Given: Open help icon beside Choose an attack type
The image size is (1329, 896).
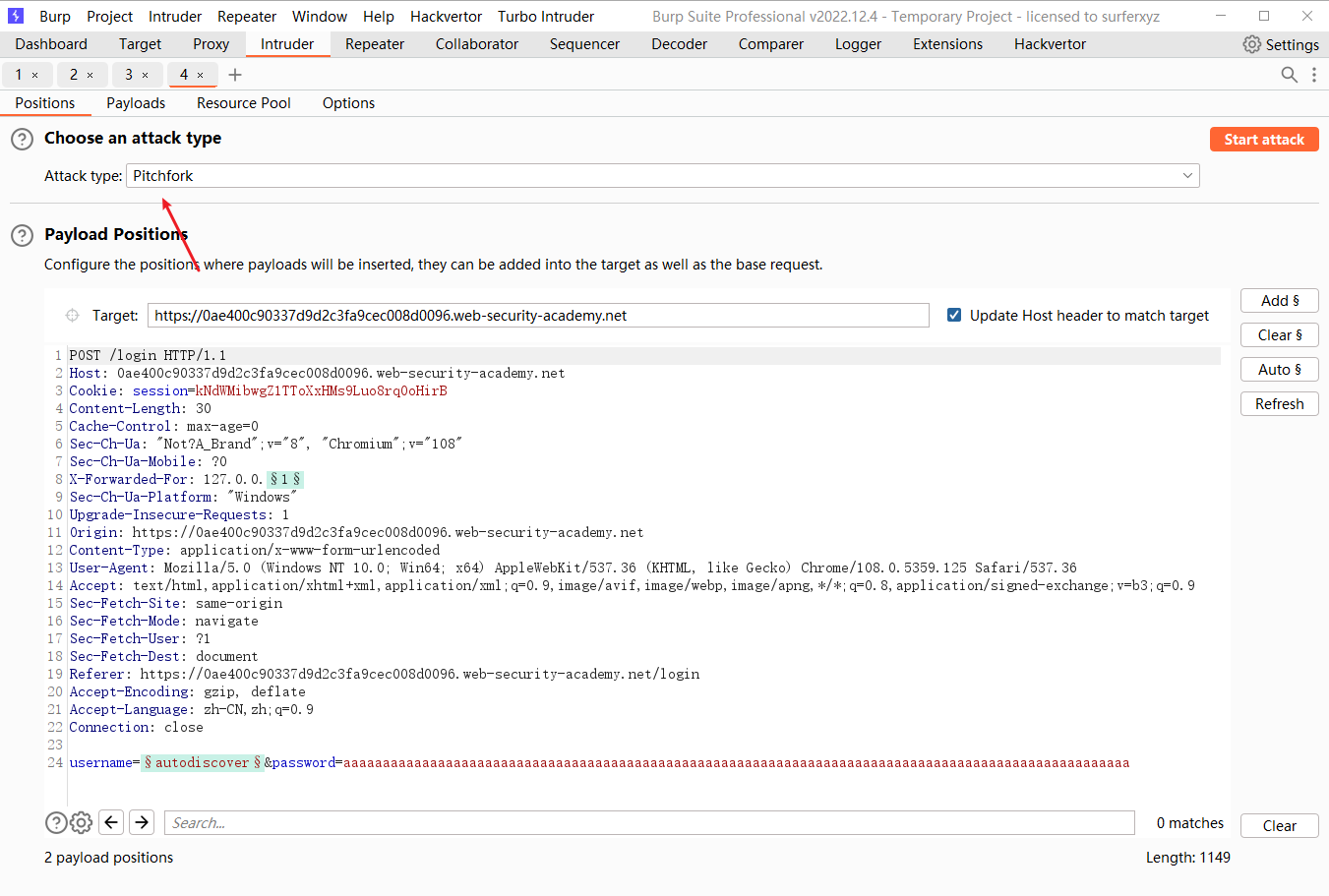Looking at the screenshot, I should (22, 140).
